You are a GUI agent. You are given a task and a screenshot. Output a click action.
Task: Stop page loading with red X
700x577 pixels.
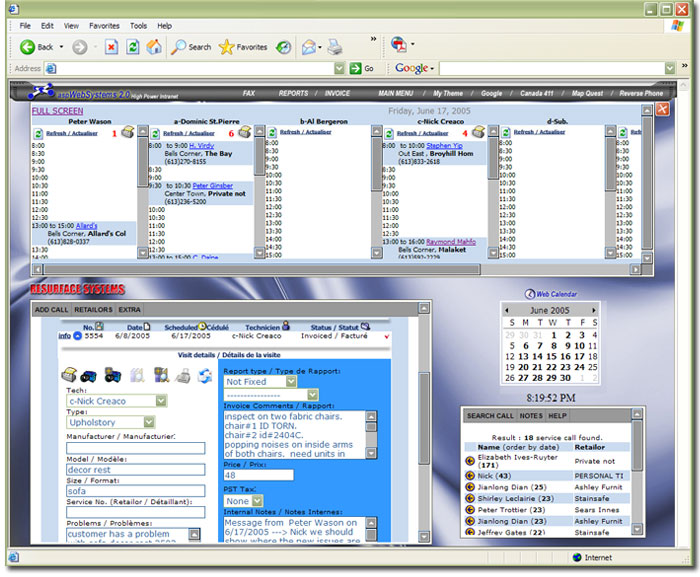click(111, 47)
